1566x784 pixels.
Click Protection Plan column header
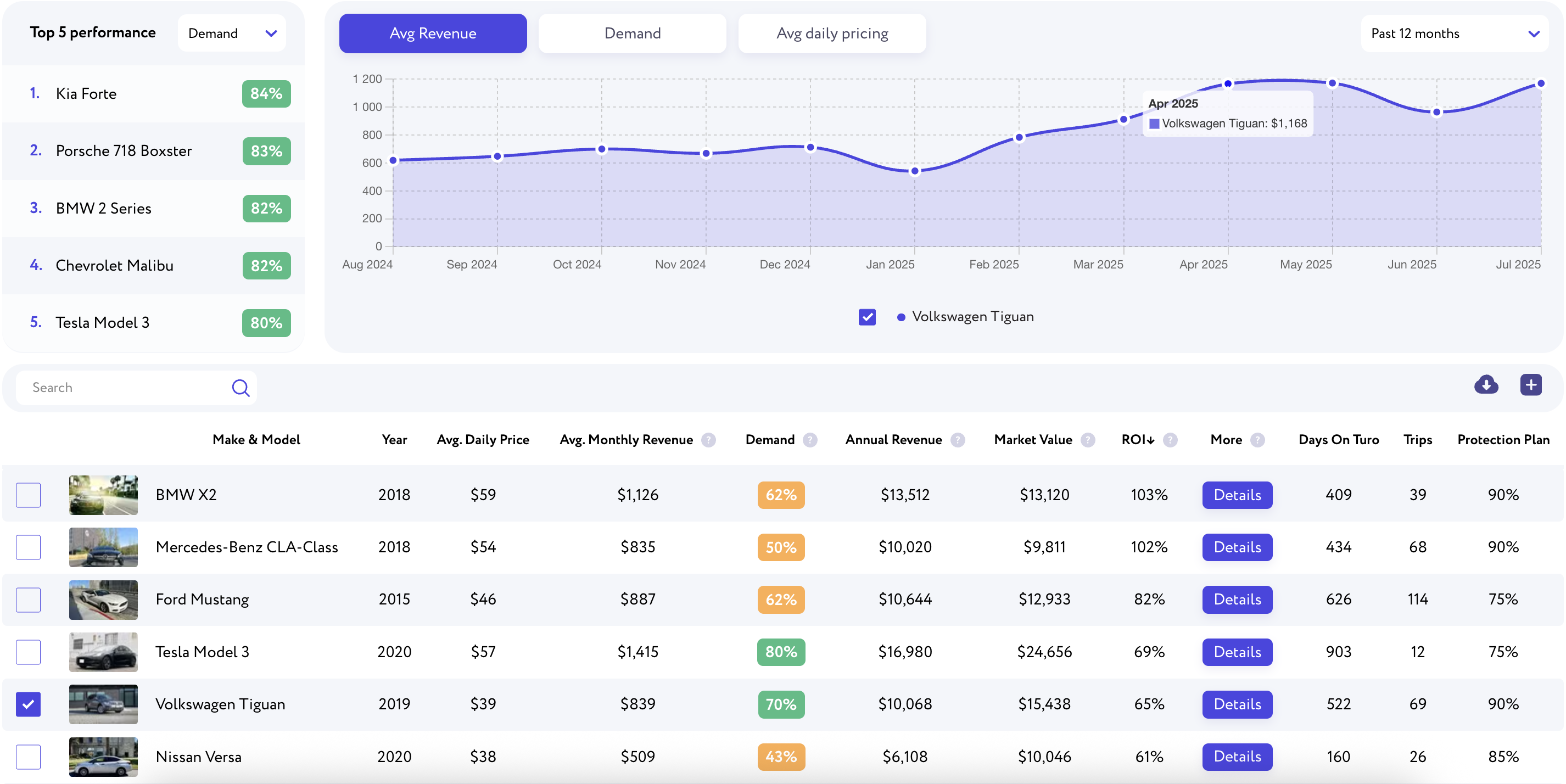click(1503, 439)
